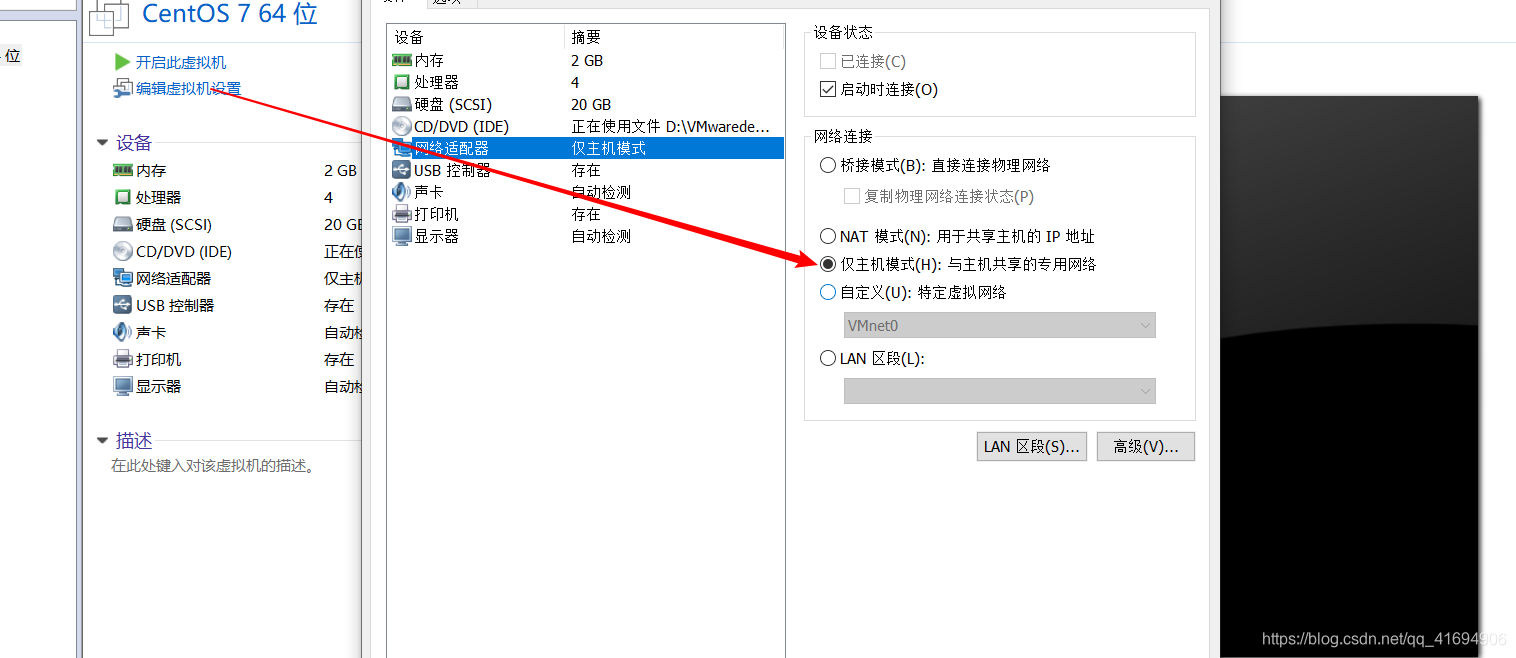Select 桥接模式(B) radio button
Viewport: 1516px width, 658px height.
point(827,165)
